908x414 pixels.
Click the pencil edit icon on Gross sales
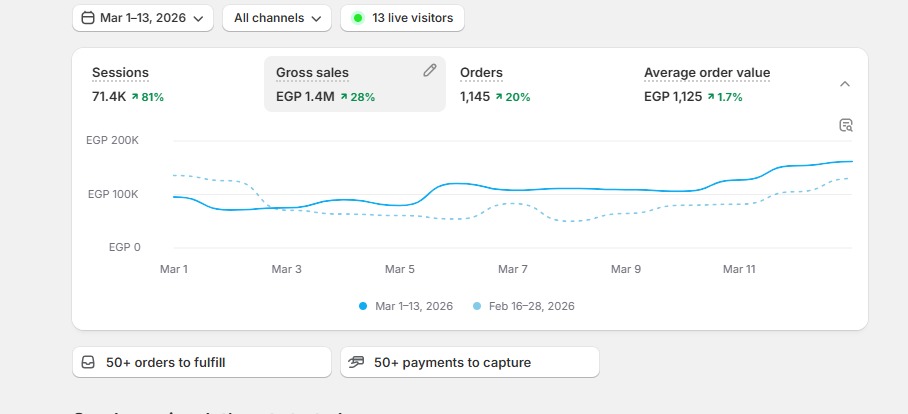(429, 71)
